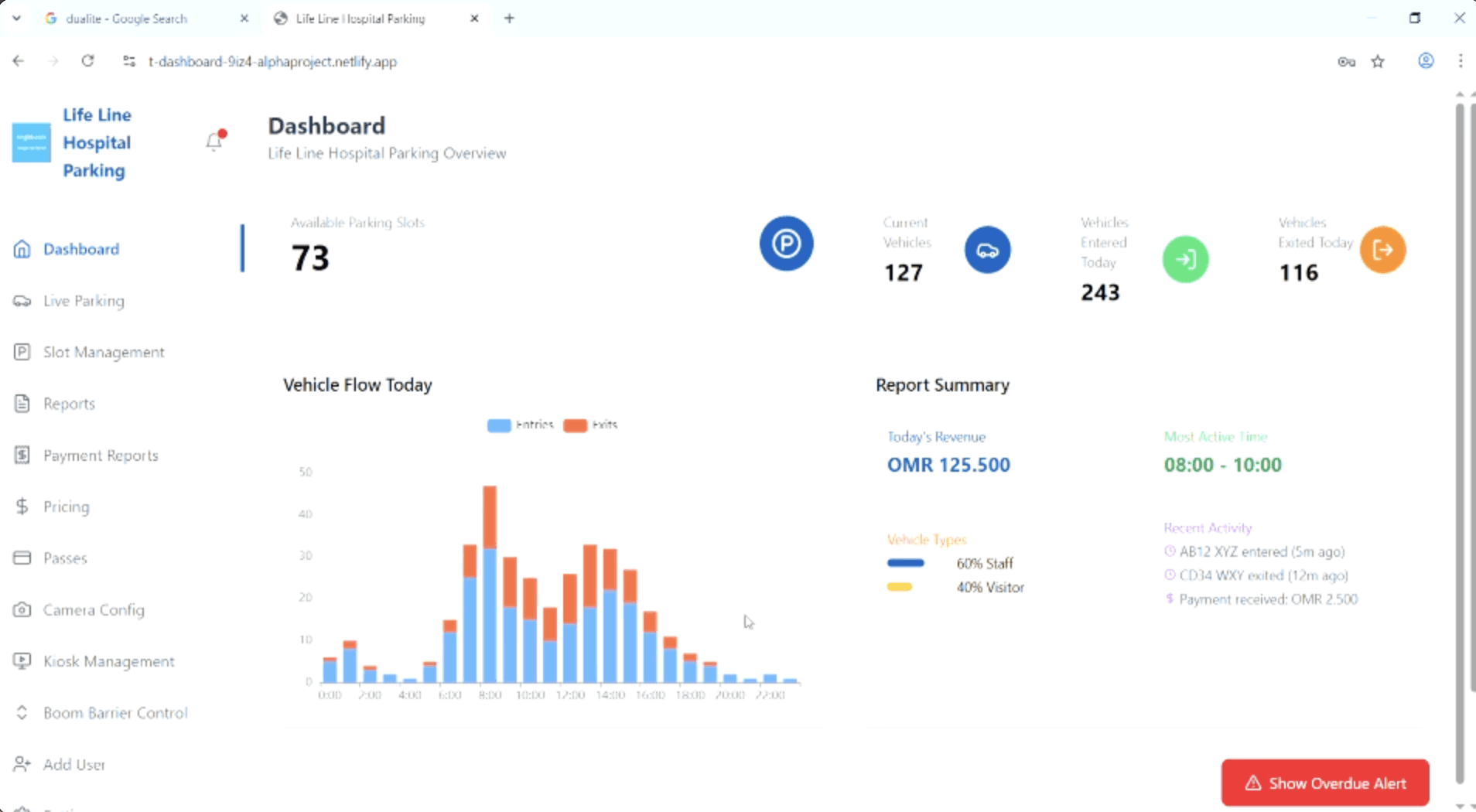The image size is (1476, 812).
Task: Click the Show Overdue Alert button
Action: [x=1325, y=783]
